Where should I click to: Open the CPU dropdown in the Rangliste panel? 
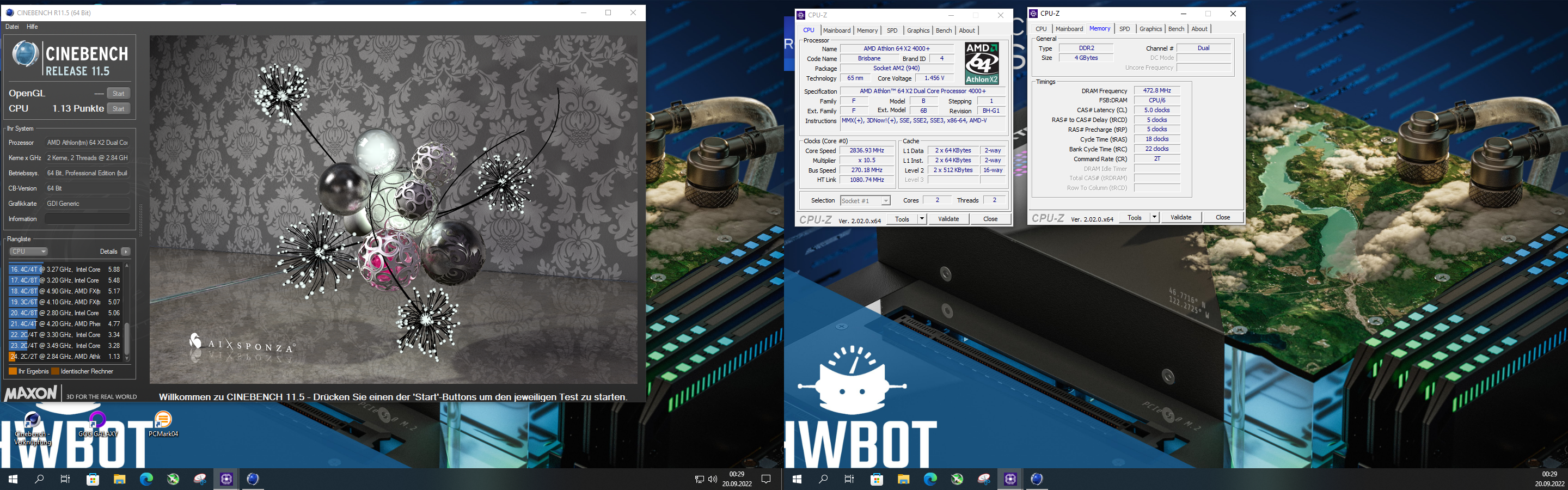click(28, 252)
